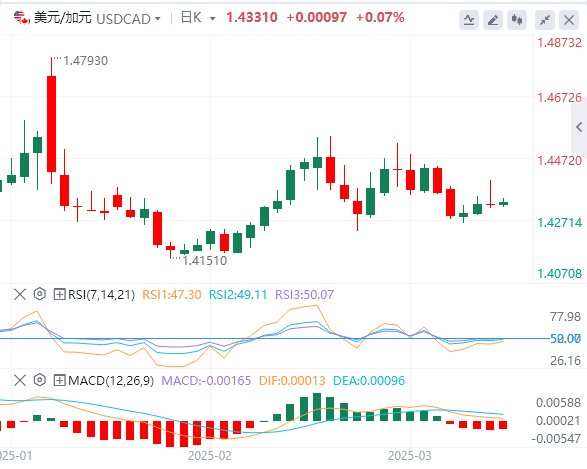Select the drawing pencil tool
Screen dimensions: 587x469
493,20
